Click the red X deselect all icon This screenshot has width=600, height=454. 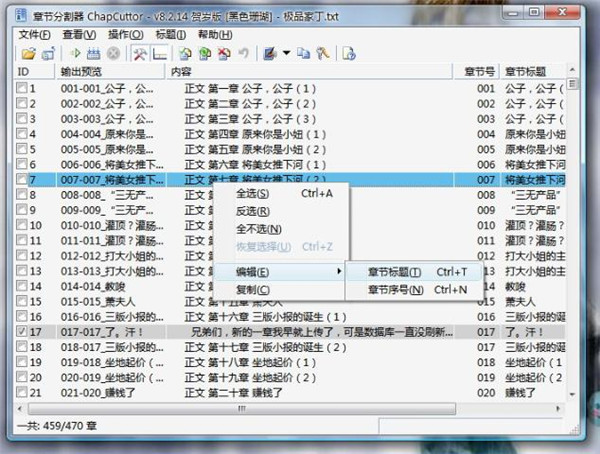[224, 54]
